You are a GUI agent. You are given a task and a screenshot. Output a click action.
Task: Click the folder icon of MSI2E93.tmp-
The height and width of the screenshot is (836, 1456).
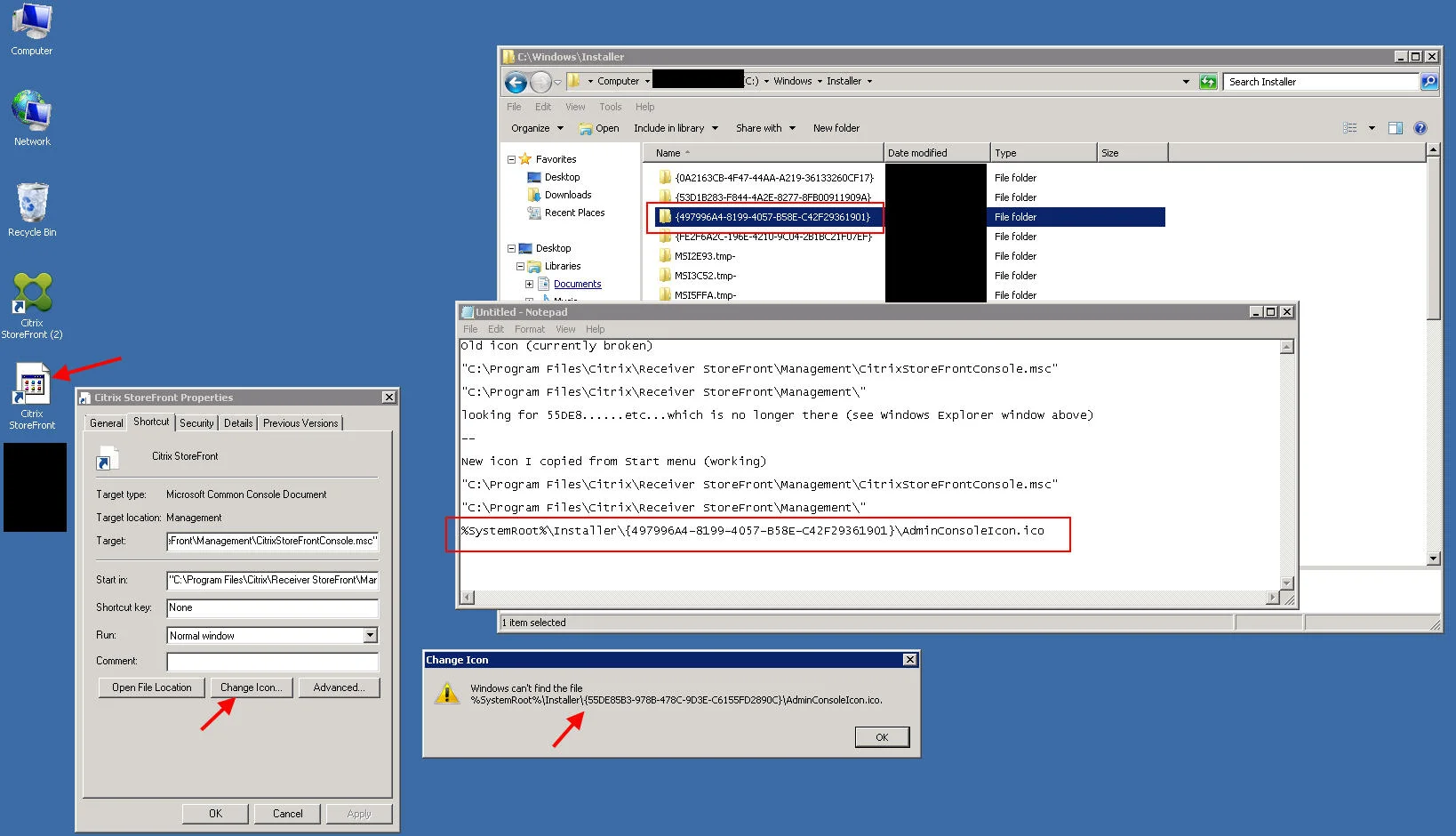pyautogui.click(x=665, y=255)
